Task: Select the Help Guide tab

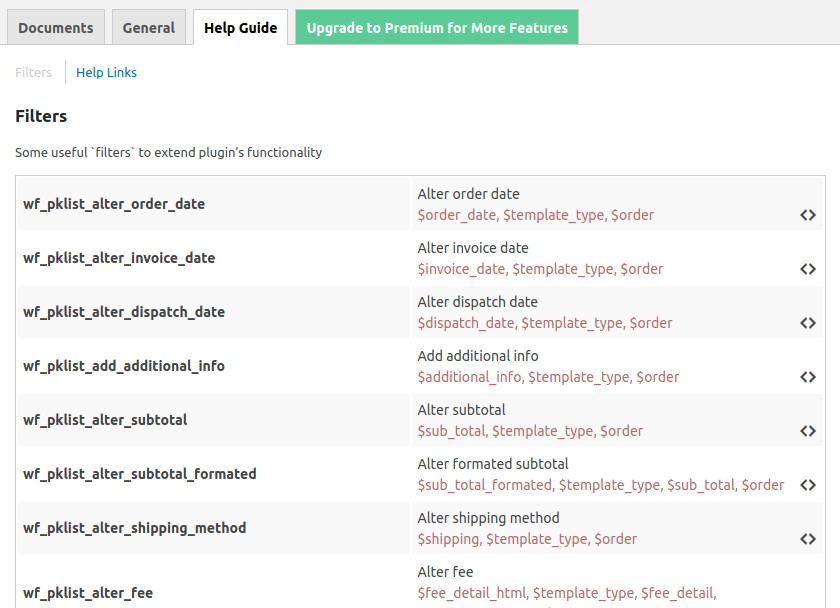Action: [240, 27]
